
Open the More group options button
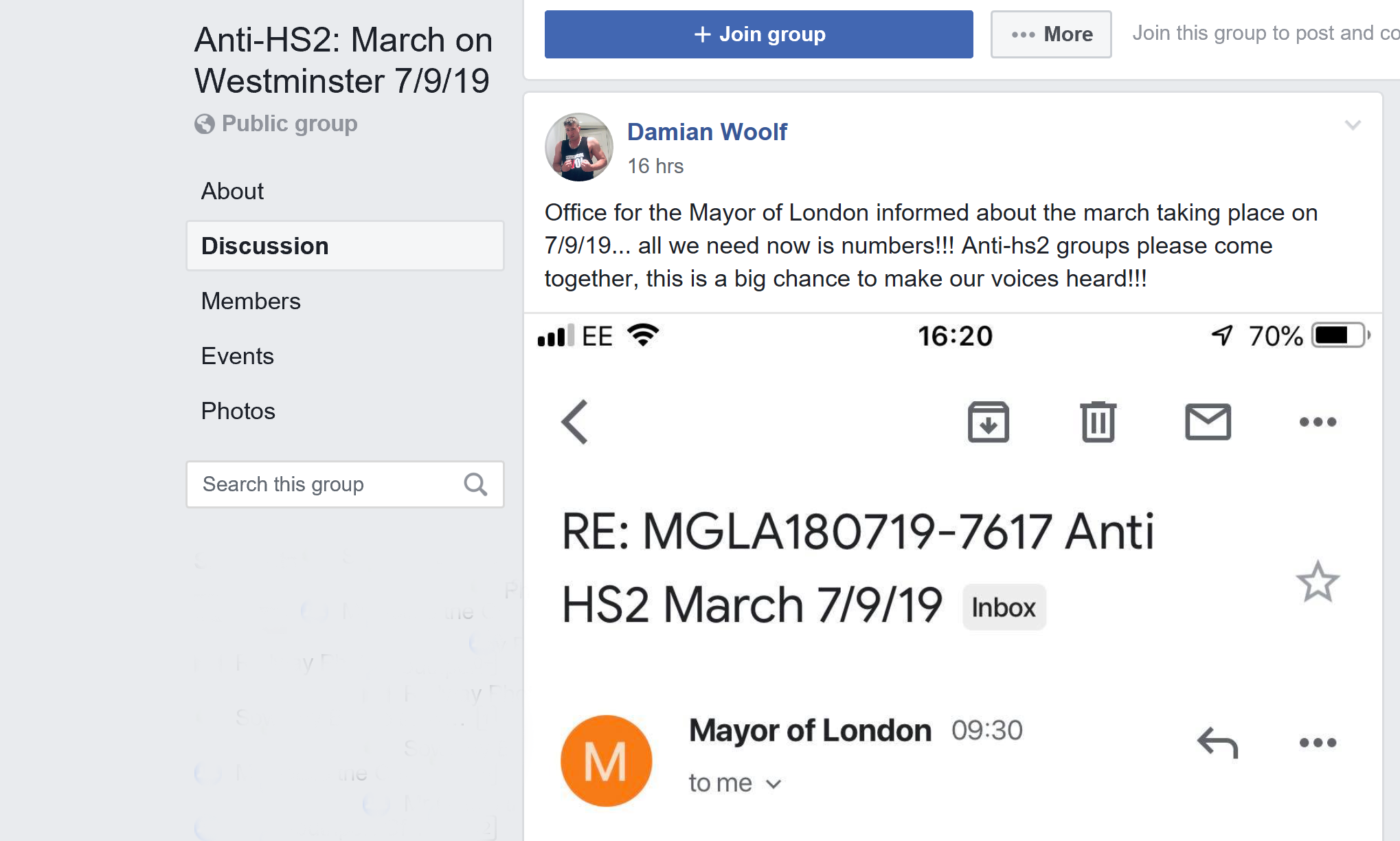click(x=1051, y=34)
